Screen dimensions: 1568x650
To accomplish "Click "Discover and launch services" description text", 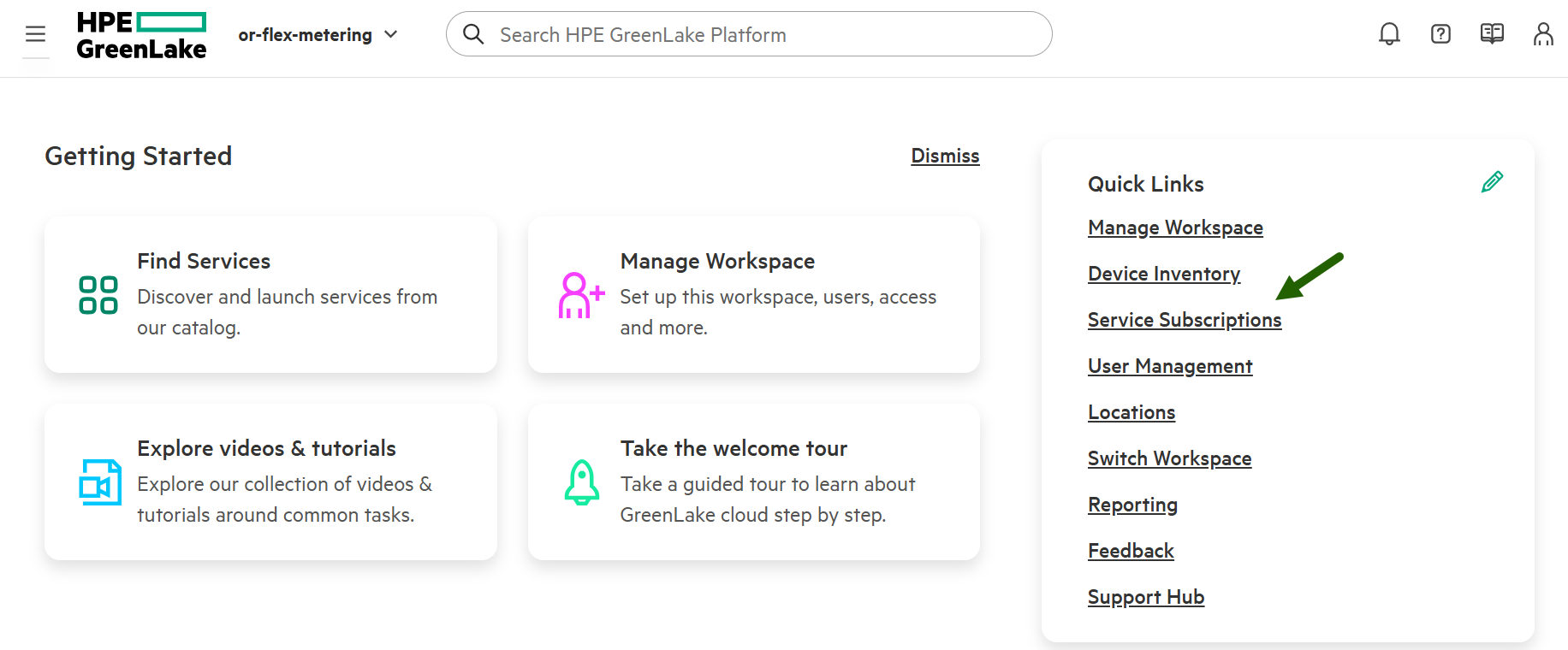I will click(288, 312).
